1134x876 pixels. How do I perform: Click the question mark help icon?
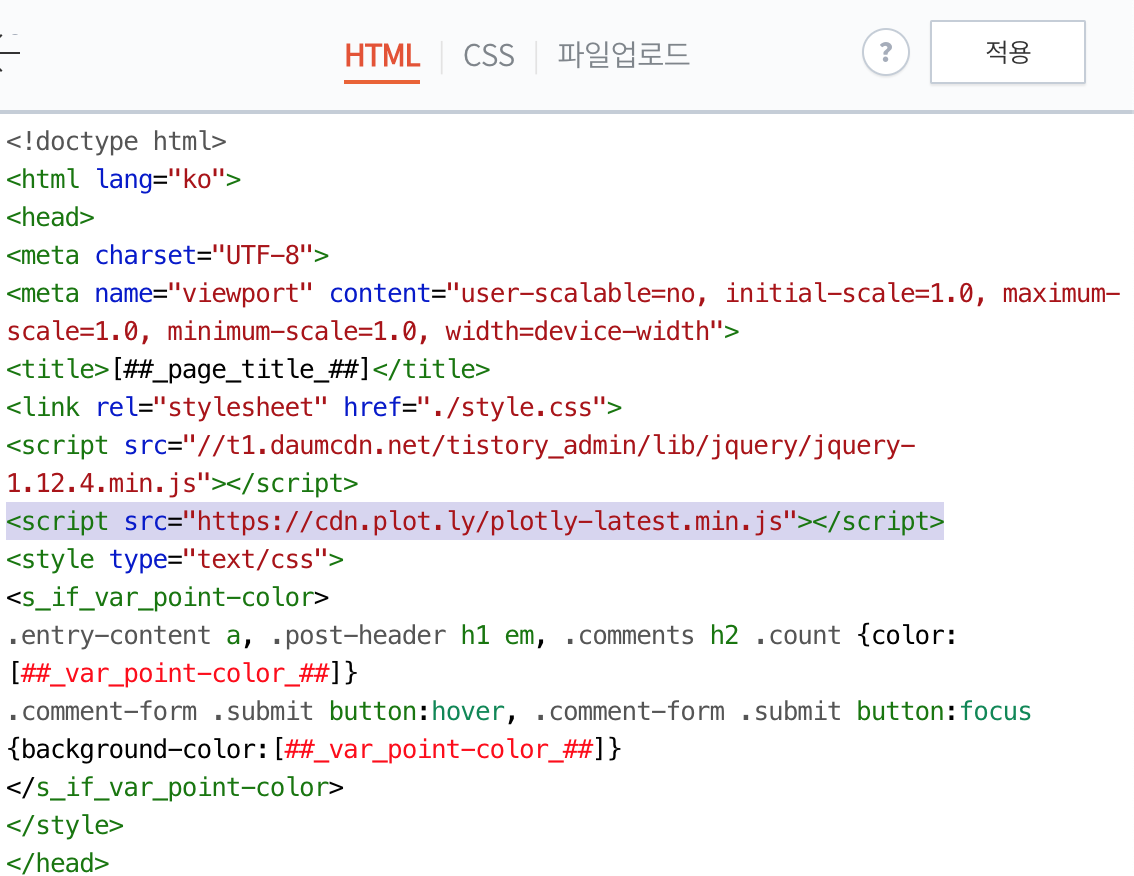pos(885,52)
